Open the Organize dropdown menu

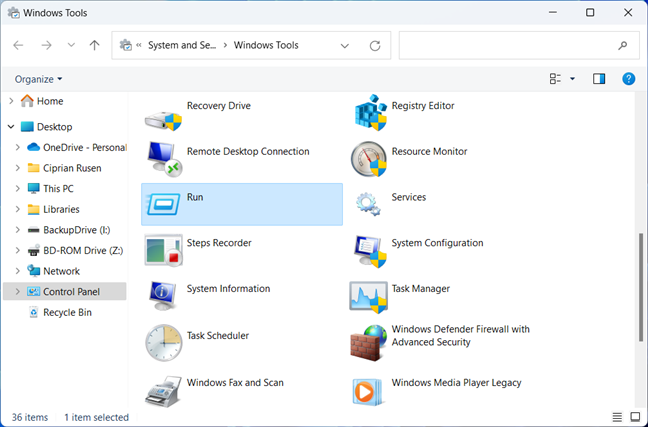click(x=38, y=79)
